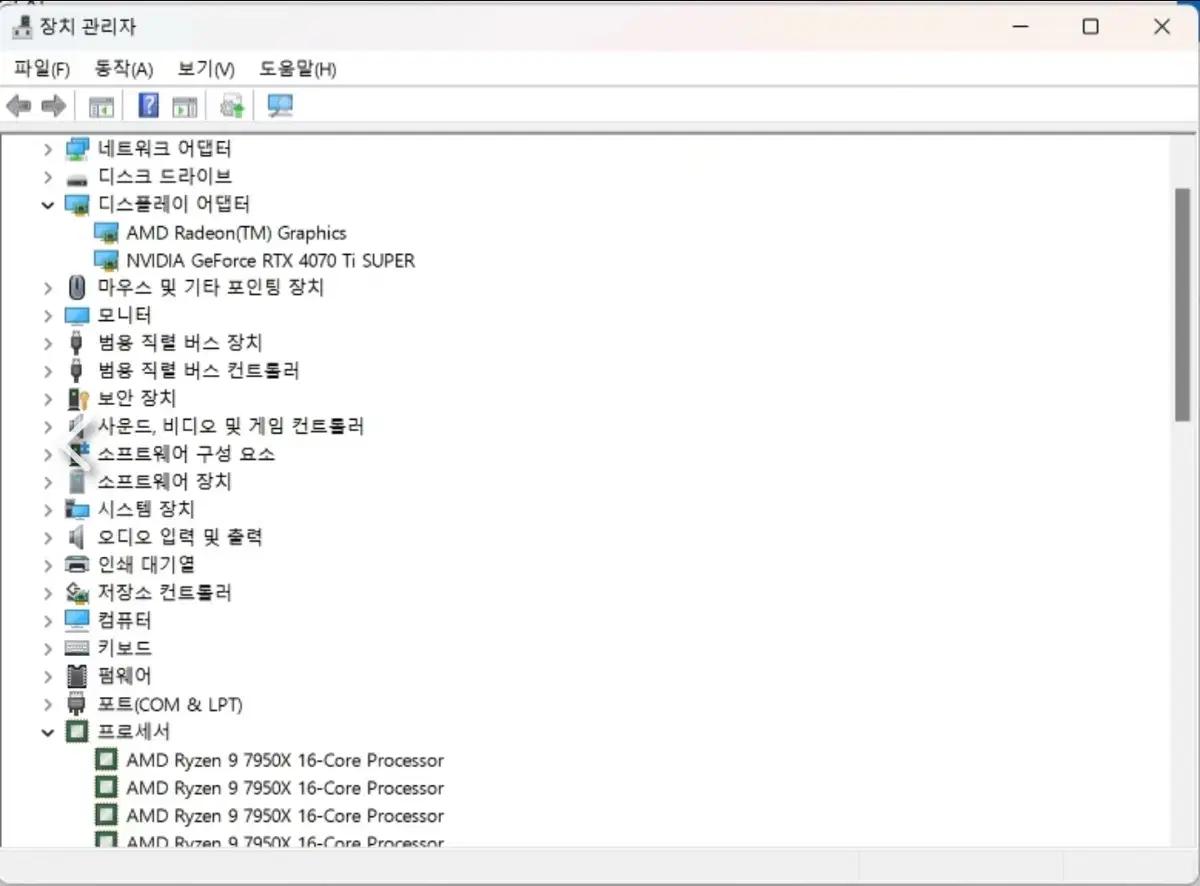
Task: Click the Properties toolbar icon
Action: (x=184, y=105)
